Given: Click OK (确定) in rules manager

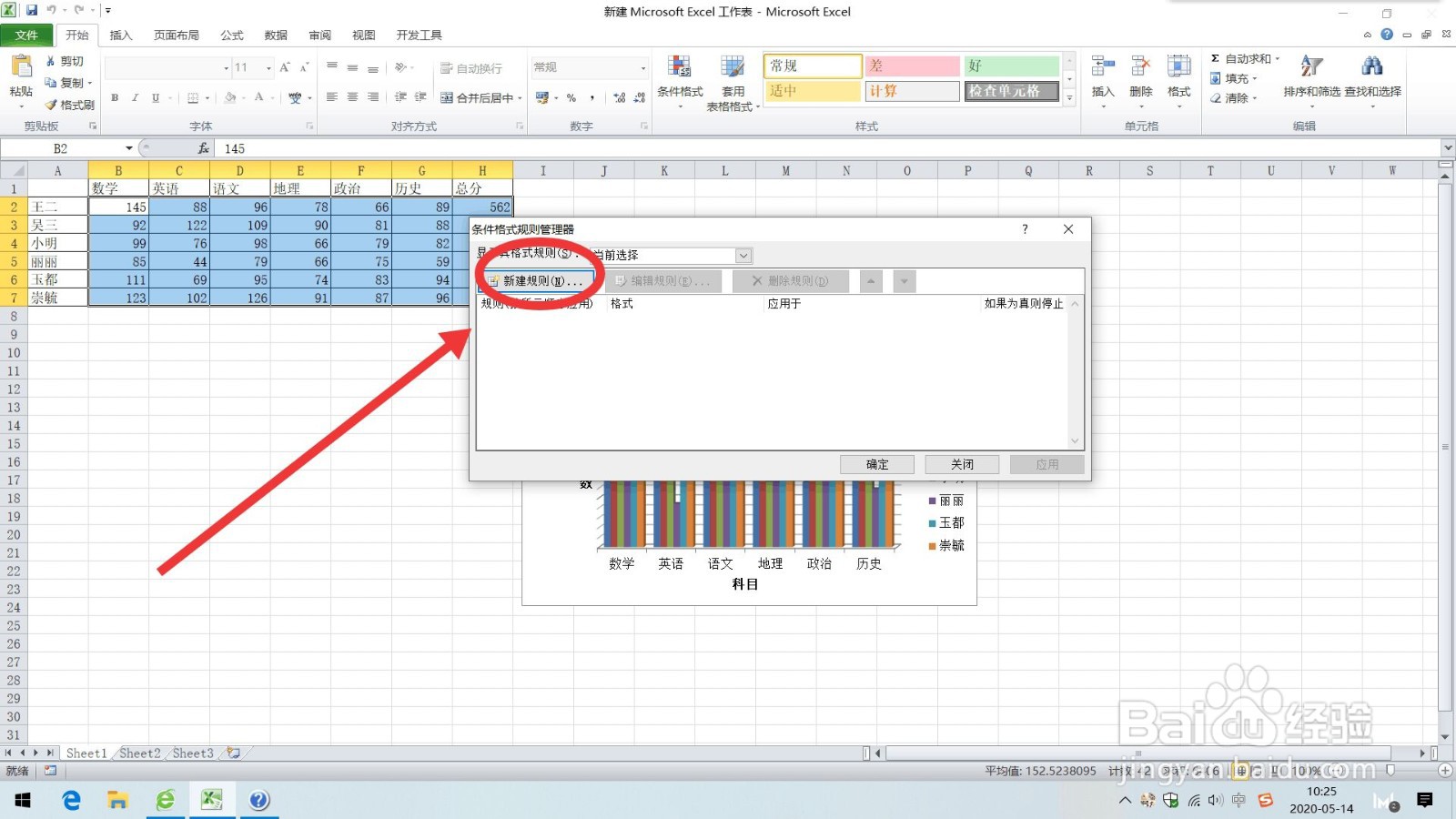Looking at the screenshot, I should tap(877, 464).
